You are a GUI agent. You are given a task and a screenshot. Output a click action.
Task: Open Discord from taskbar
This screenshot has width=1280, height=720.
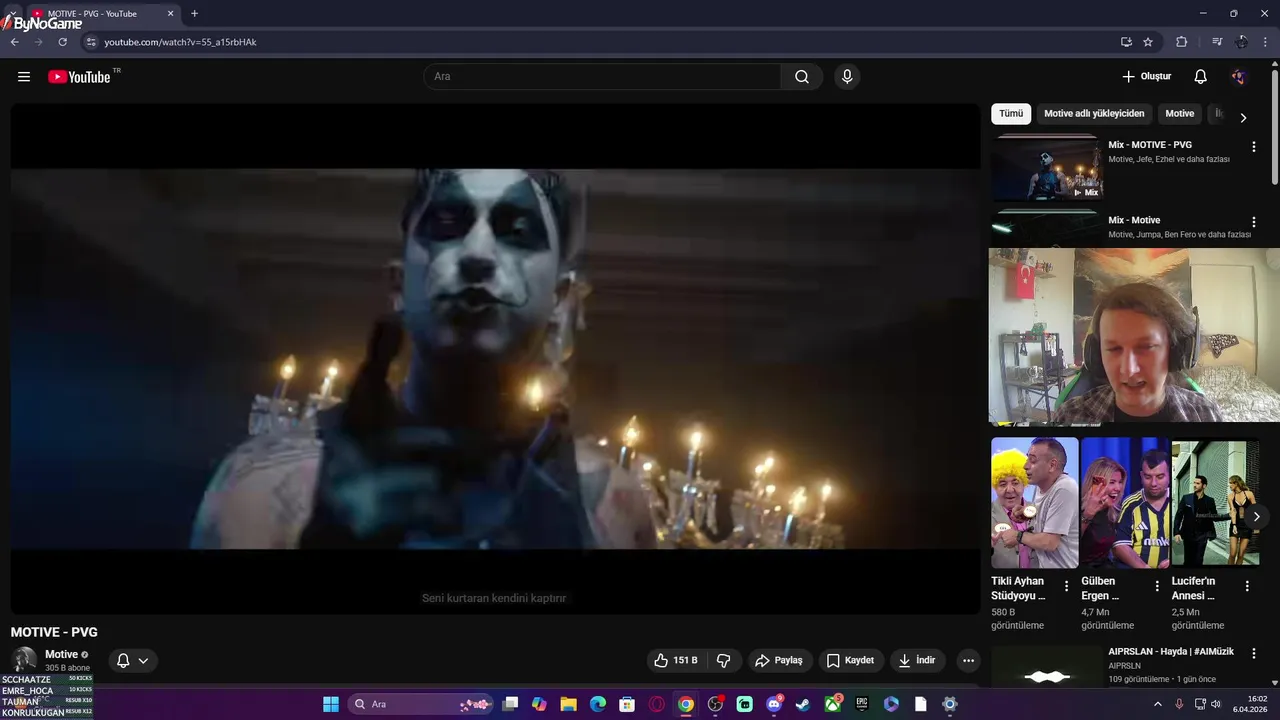point(774,704)
